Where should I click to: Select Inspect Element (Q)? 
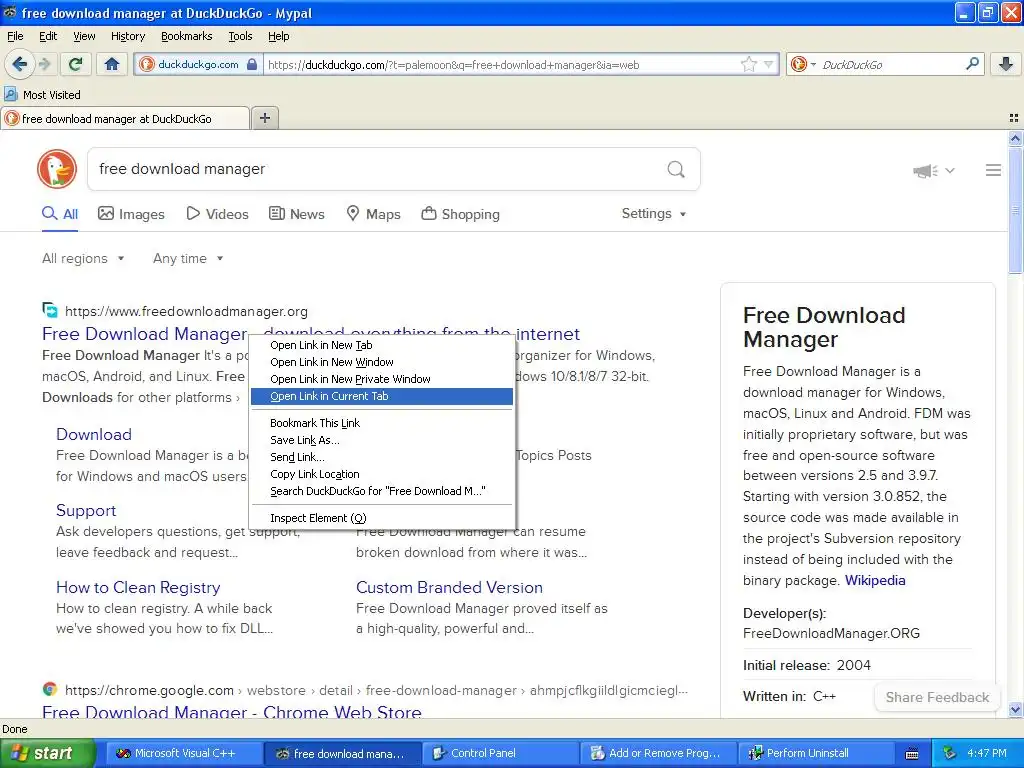pos(382,518)
